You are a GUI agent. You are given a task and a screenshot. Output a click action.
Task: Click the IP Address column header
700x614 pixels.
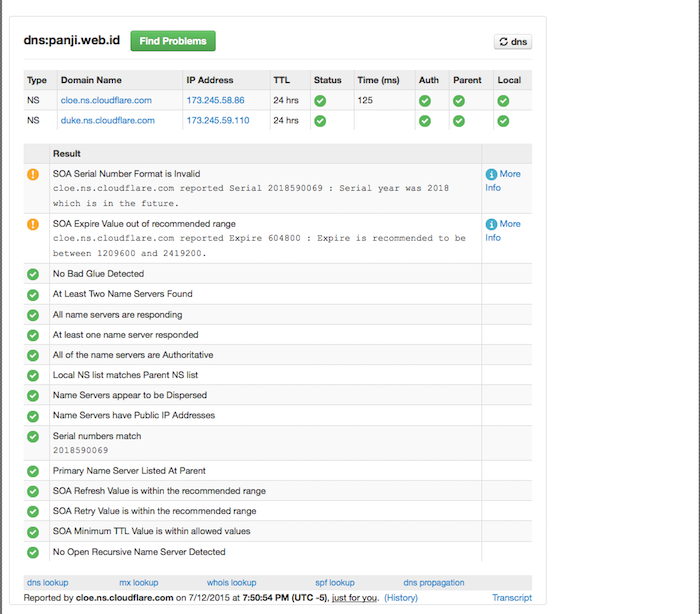[210, 80]
